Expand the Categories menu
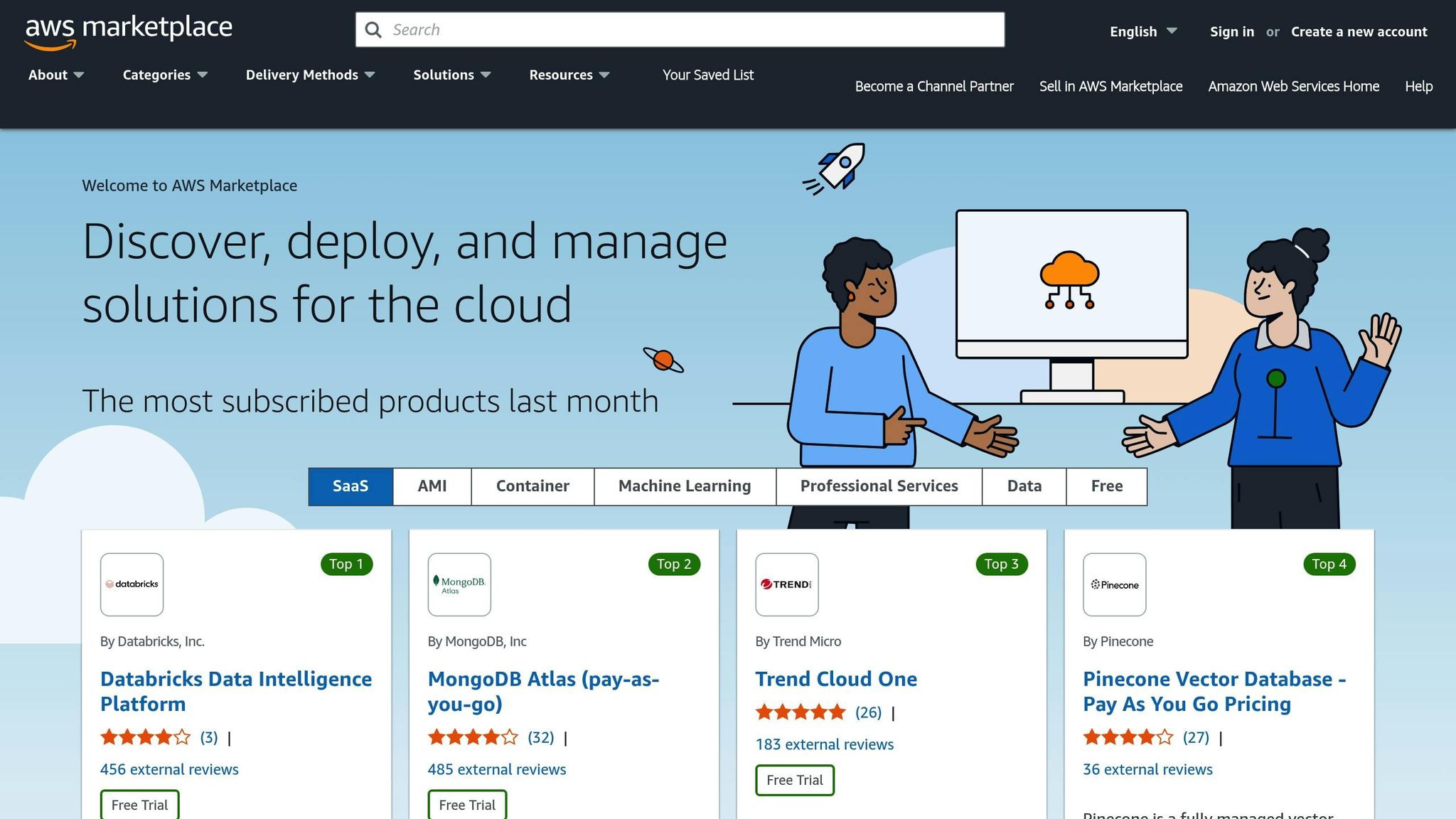The image size is (1456, 819). pos(165,75)
